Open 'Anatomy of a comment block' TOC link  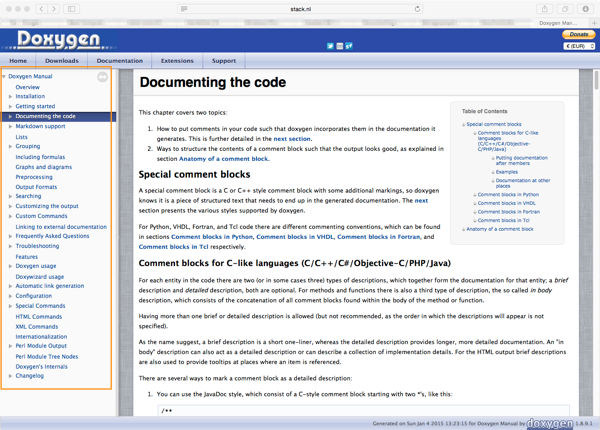[501, 229]
